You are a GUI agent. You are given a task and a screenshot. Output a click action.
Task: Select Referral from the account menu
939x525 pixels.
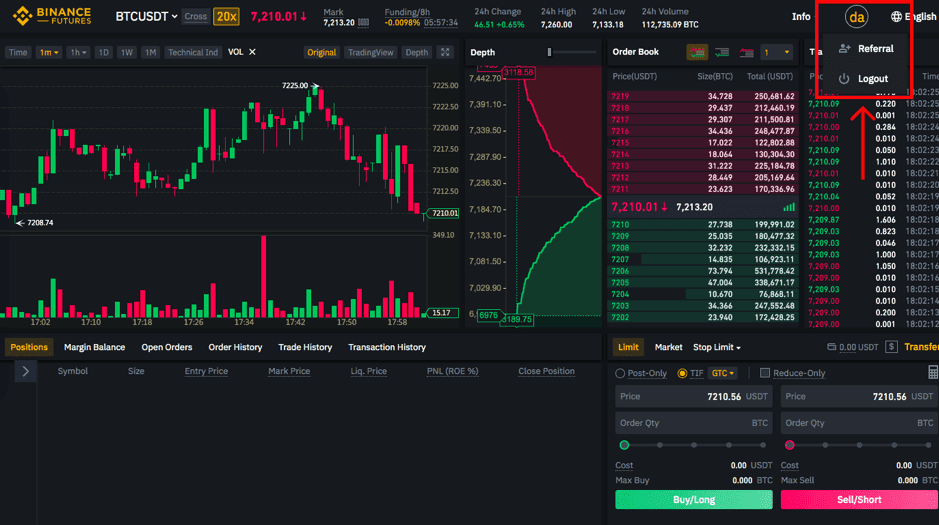[875, 48]
